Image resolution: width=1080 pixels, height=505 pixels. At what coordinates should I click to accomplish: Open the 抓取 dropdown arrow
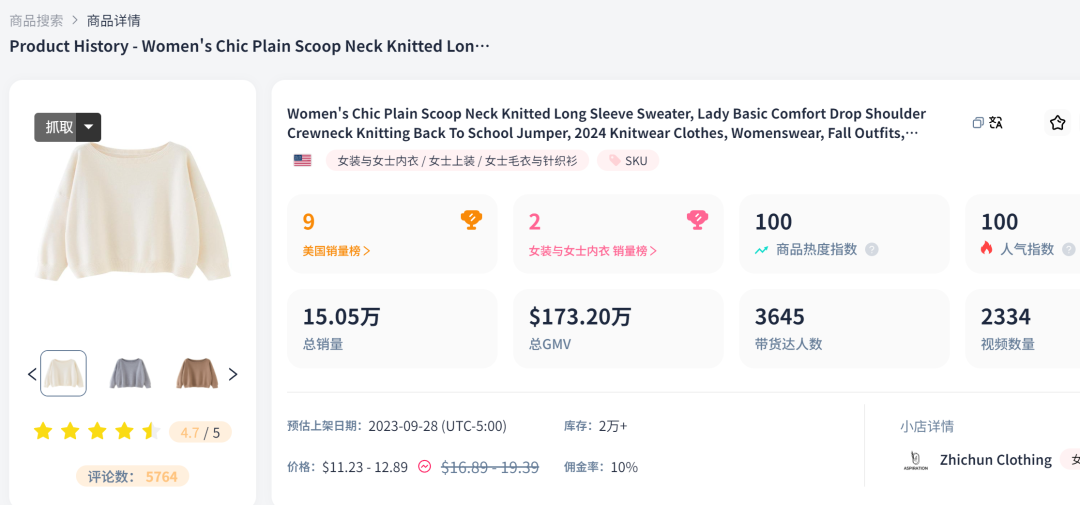pos(90,127)
